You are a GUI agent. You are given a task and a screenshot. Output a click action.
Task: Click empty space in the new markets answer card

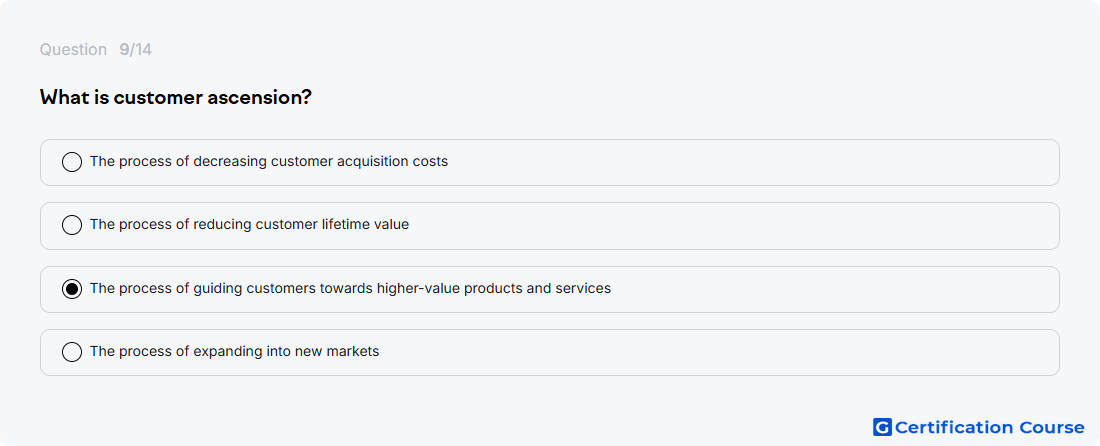pos(716,352)
